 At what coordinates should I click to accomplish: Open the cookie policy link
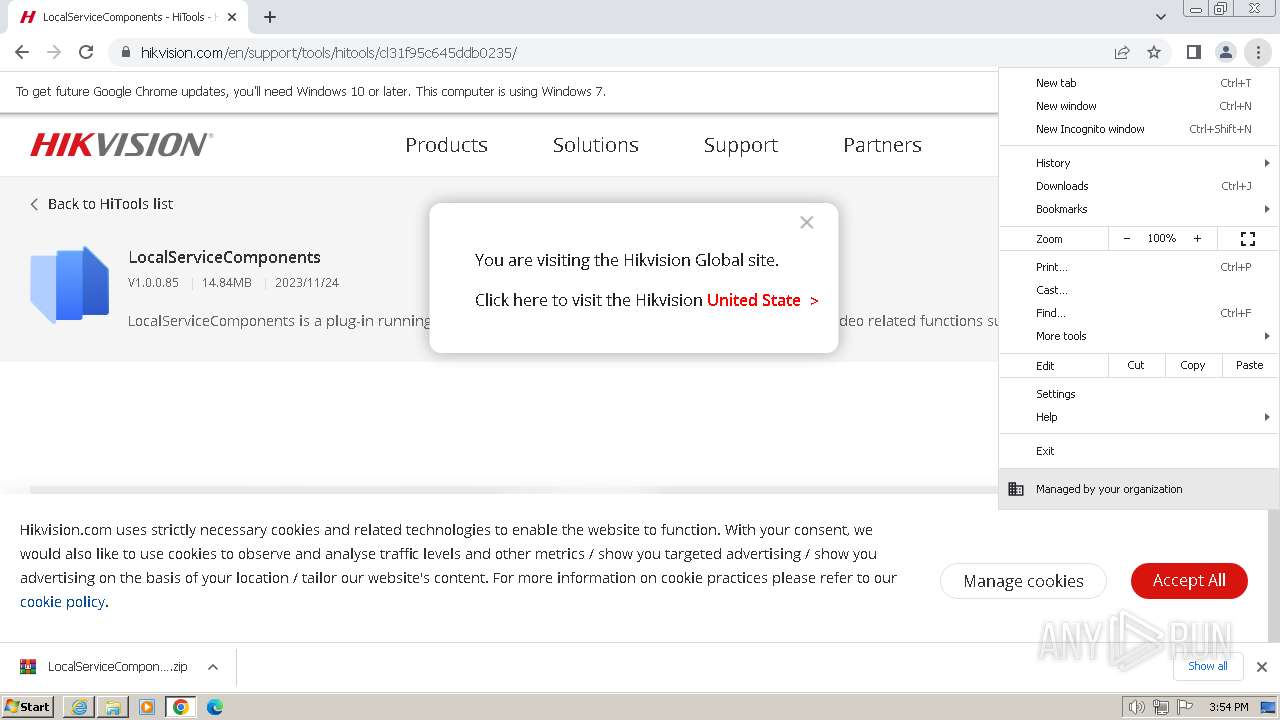(62, 602)
